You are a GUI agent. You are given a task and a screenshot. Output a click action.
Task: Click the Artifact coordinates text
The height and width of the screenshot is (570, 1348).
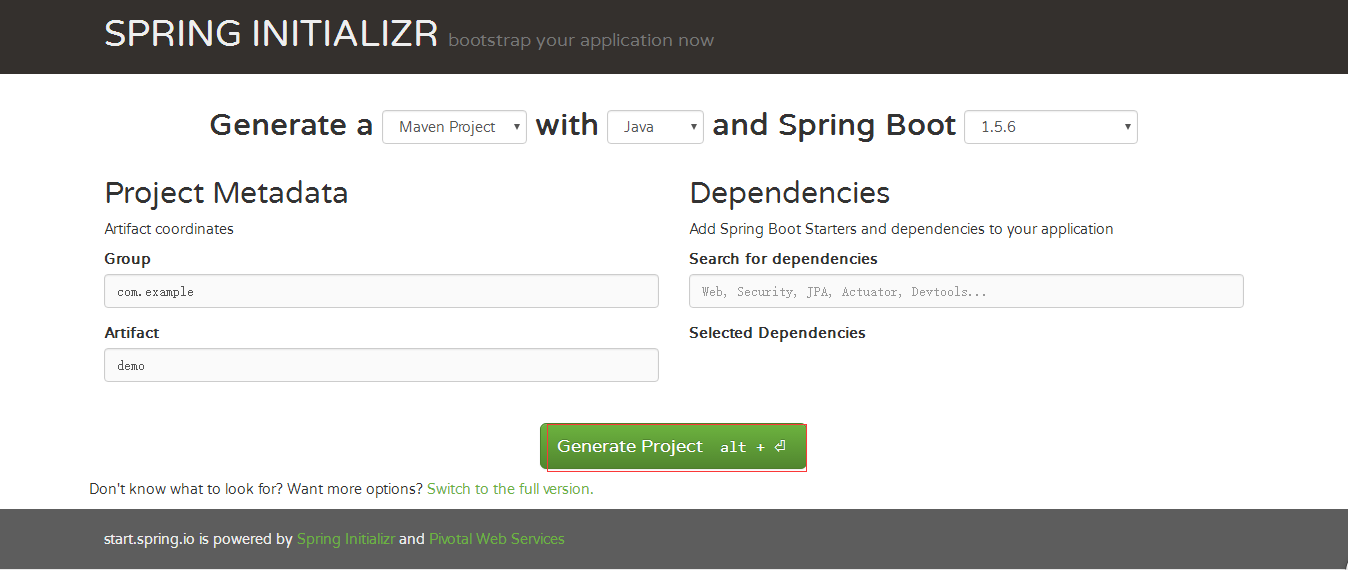pyautogui.click(x=169, y=229)
